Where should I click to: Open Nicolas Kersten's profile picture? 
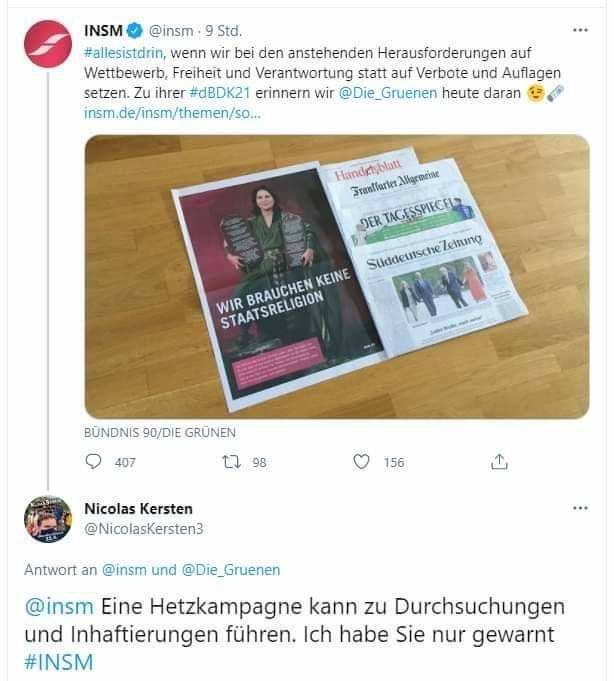(48, 519)
